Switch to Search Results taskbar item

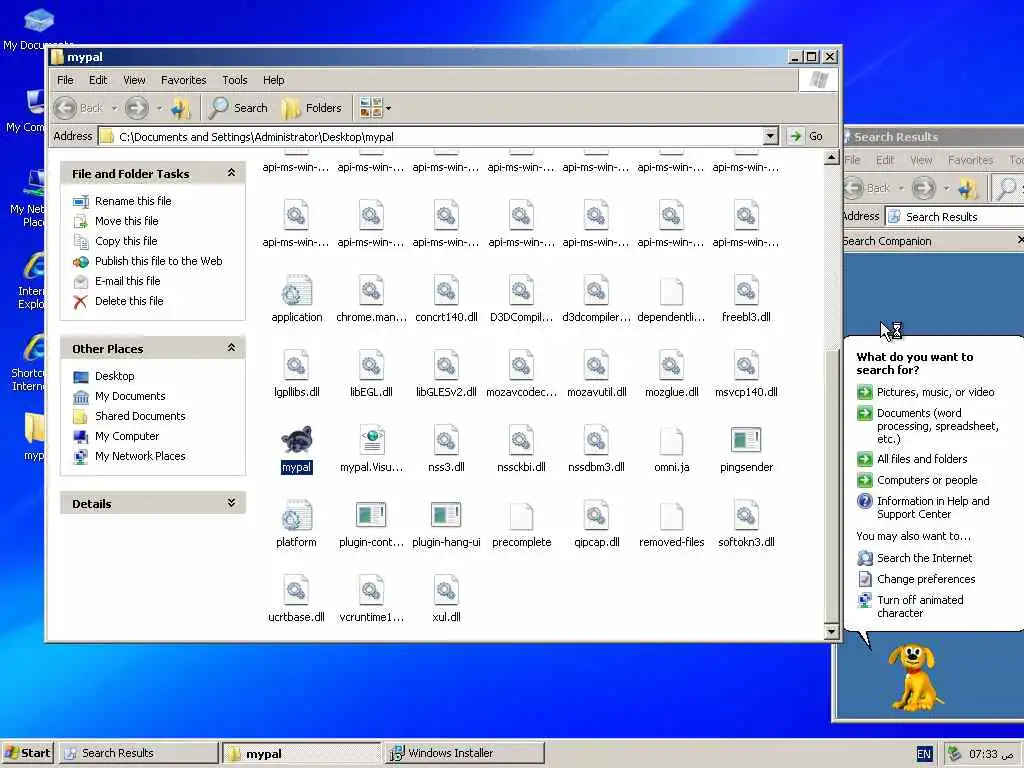point(138,753)
